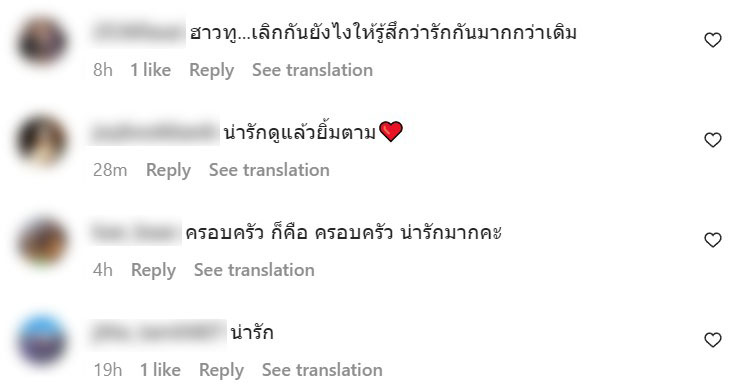This screenshot has height=387, width=736.
Task: View likes on the 8h comment
Action: [x=151, y=70]
